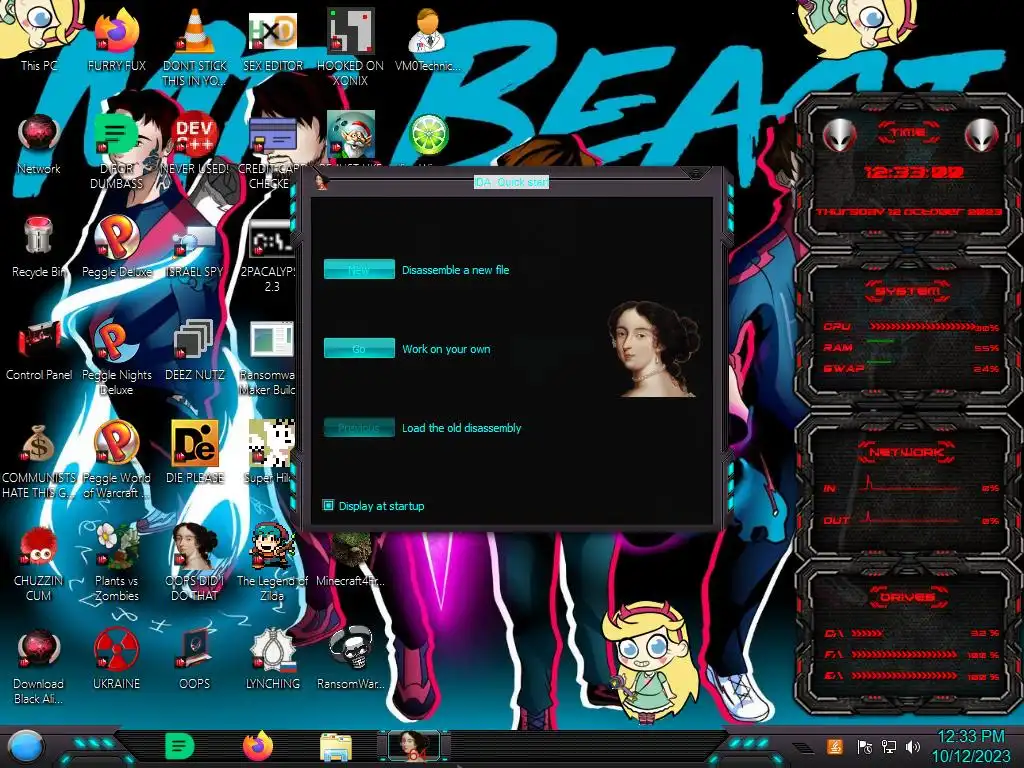Open the This PC desktop icon
Screen dimensions: 1024x768
pos(39,36)
